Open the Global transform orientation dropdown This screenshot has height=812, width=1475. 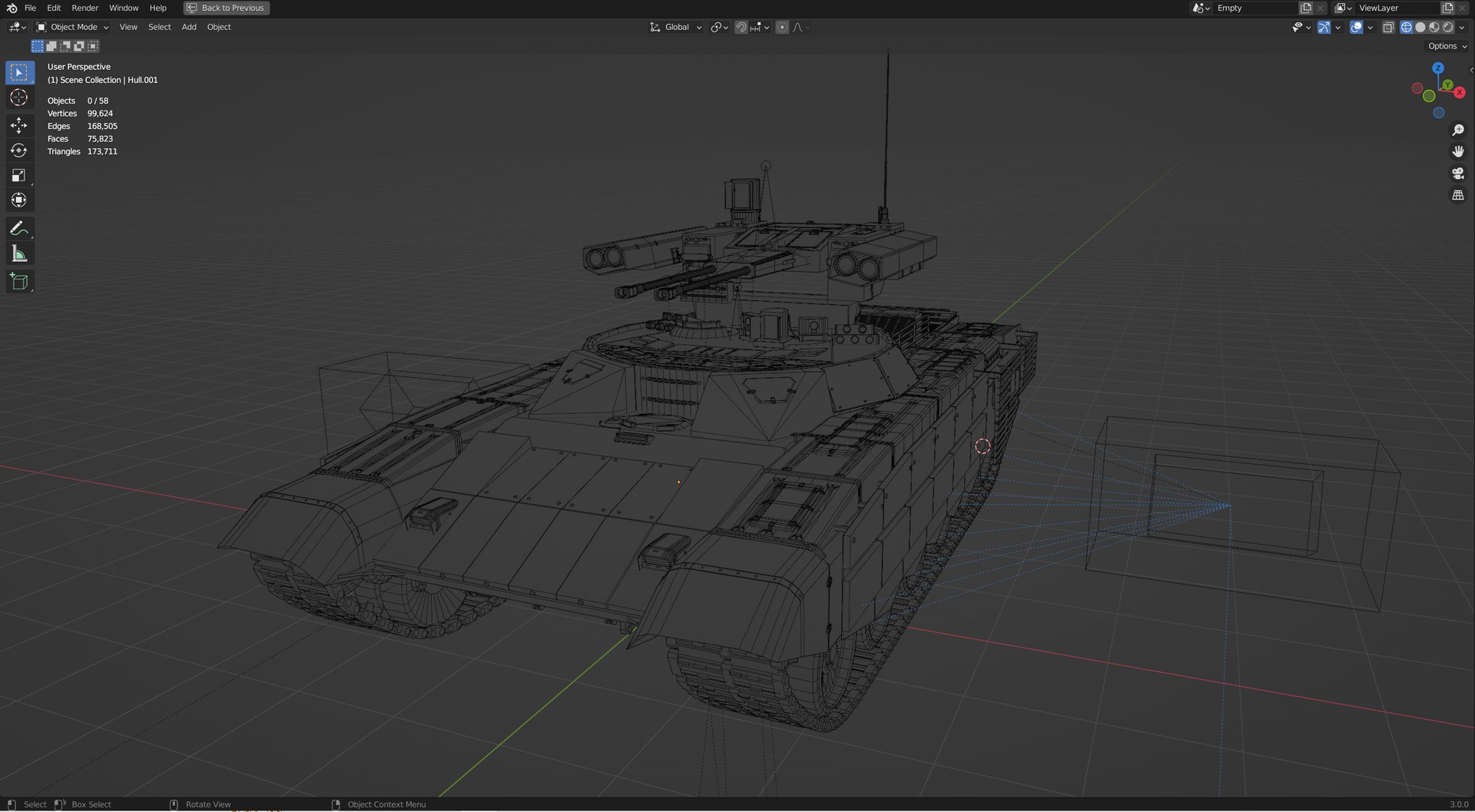676,27
